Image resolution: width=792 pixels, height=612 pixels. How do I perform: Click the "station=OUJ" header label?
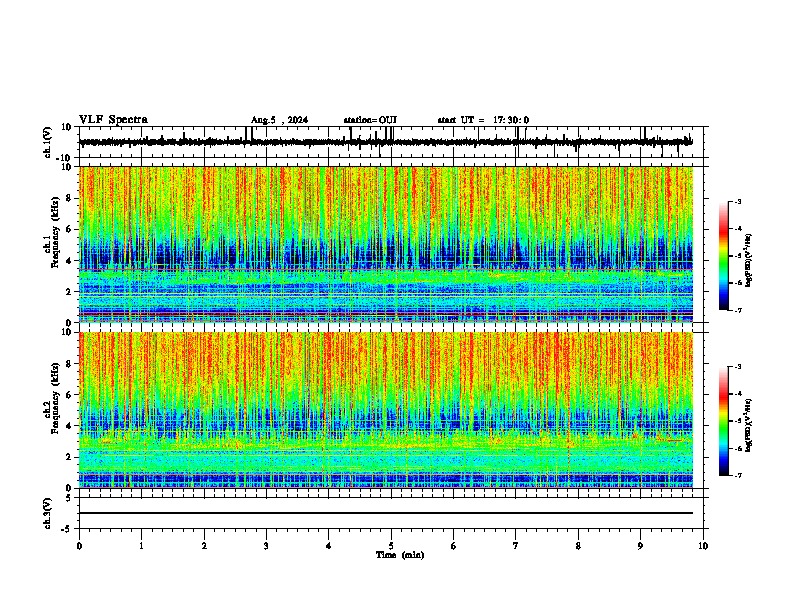click(x=370, y=120)
